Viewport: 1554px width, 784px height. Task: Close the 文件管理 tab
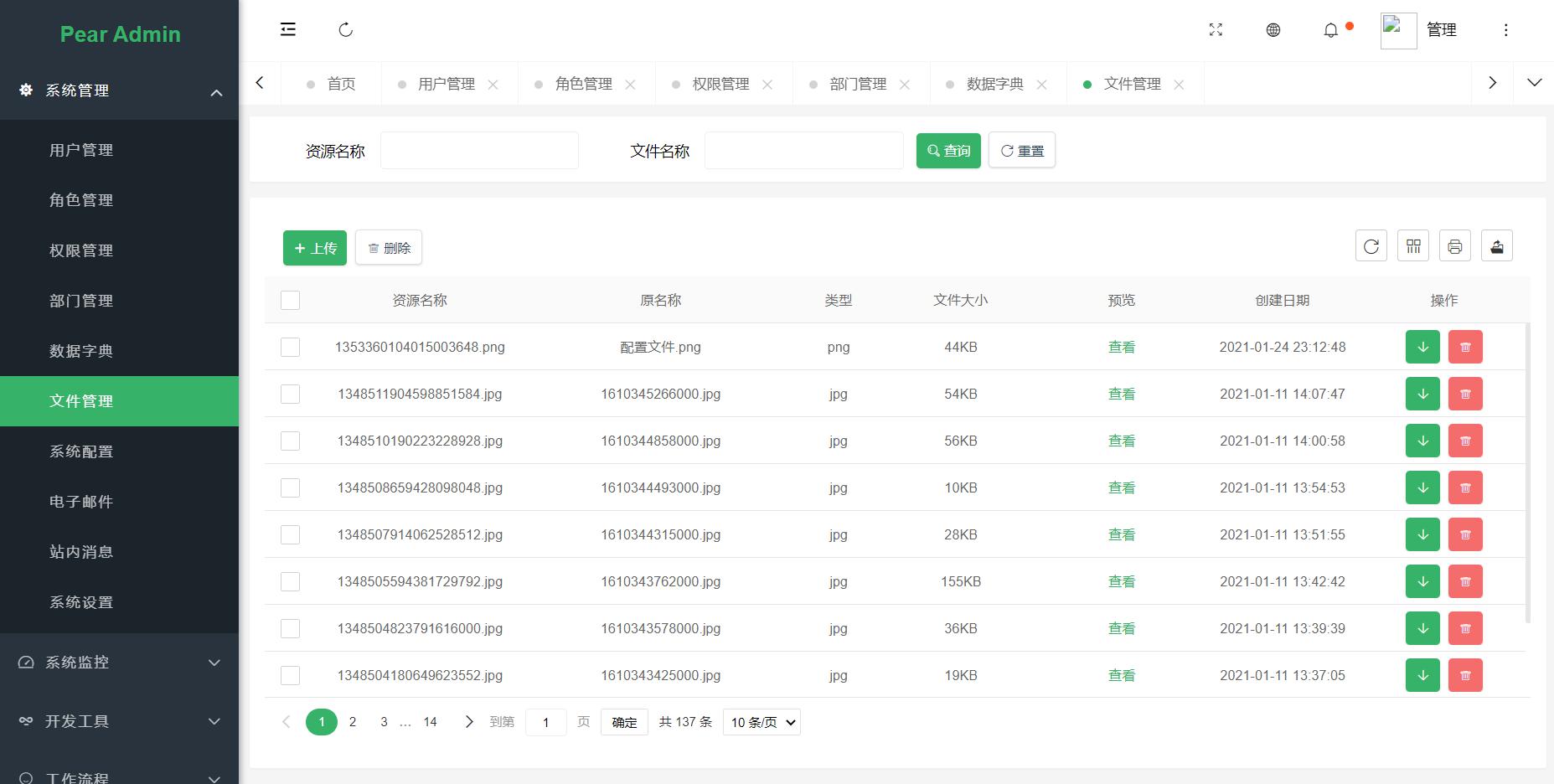pos(1179,84)
